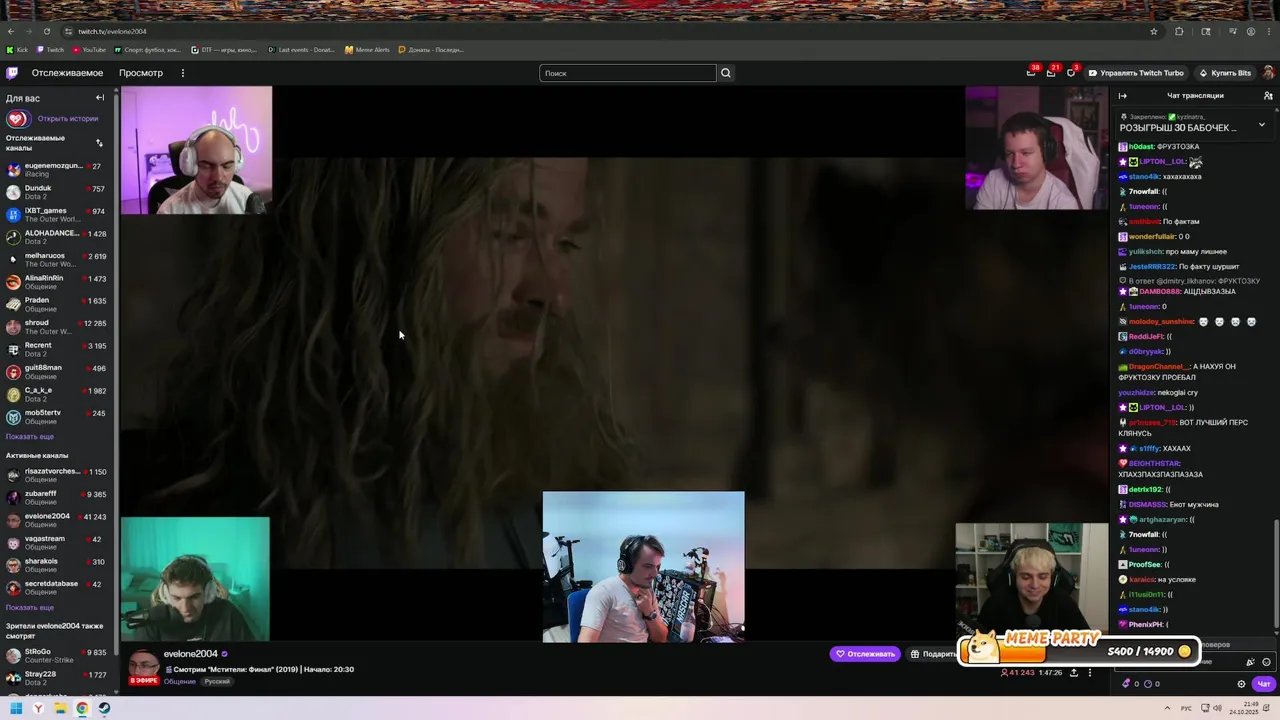Click the DragonChannel__ username in chat
The width and height of the screenshot is (1280, 720).
tap(1159, 367)
